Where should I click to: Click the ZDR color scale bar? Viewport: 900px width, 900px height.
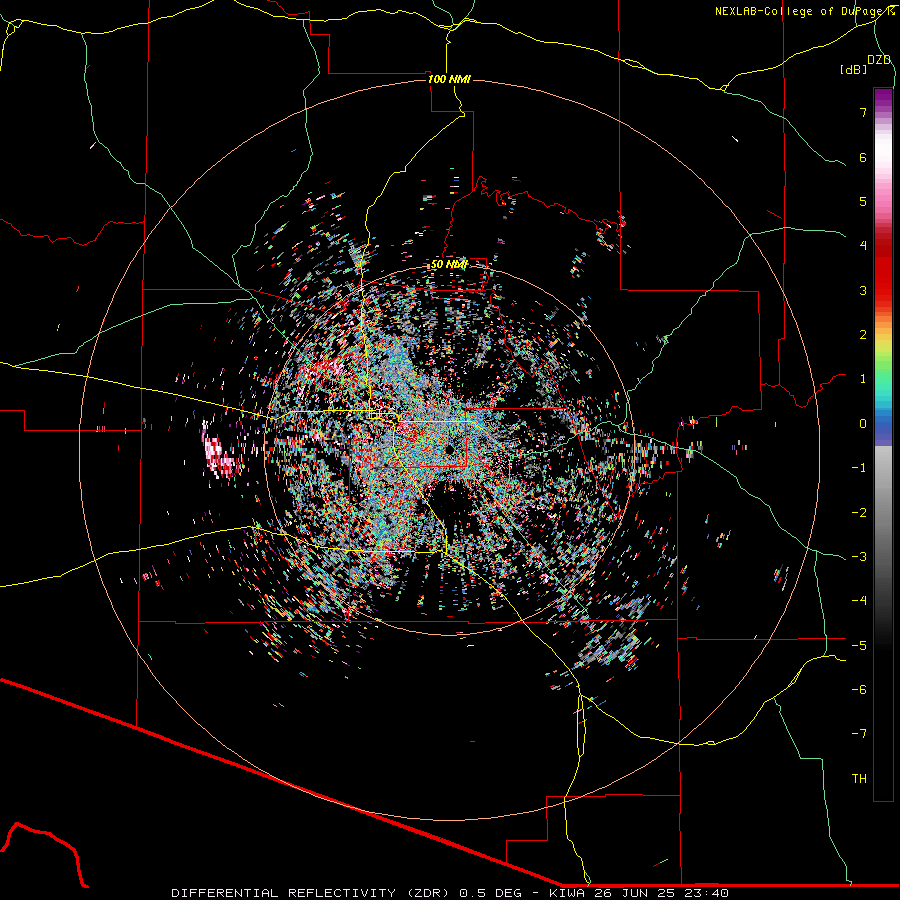(883, 444)
